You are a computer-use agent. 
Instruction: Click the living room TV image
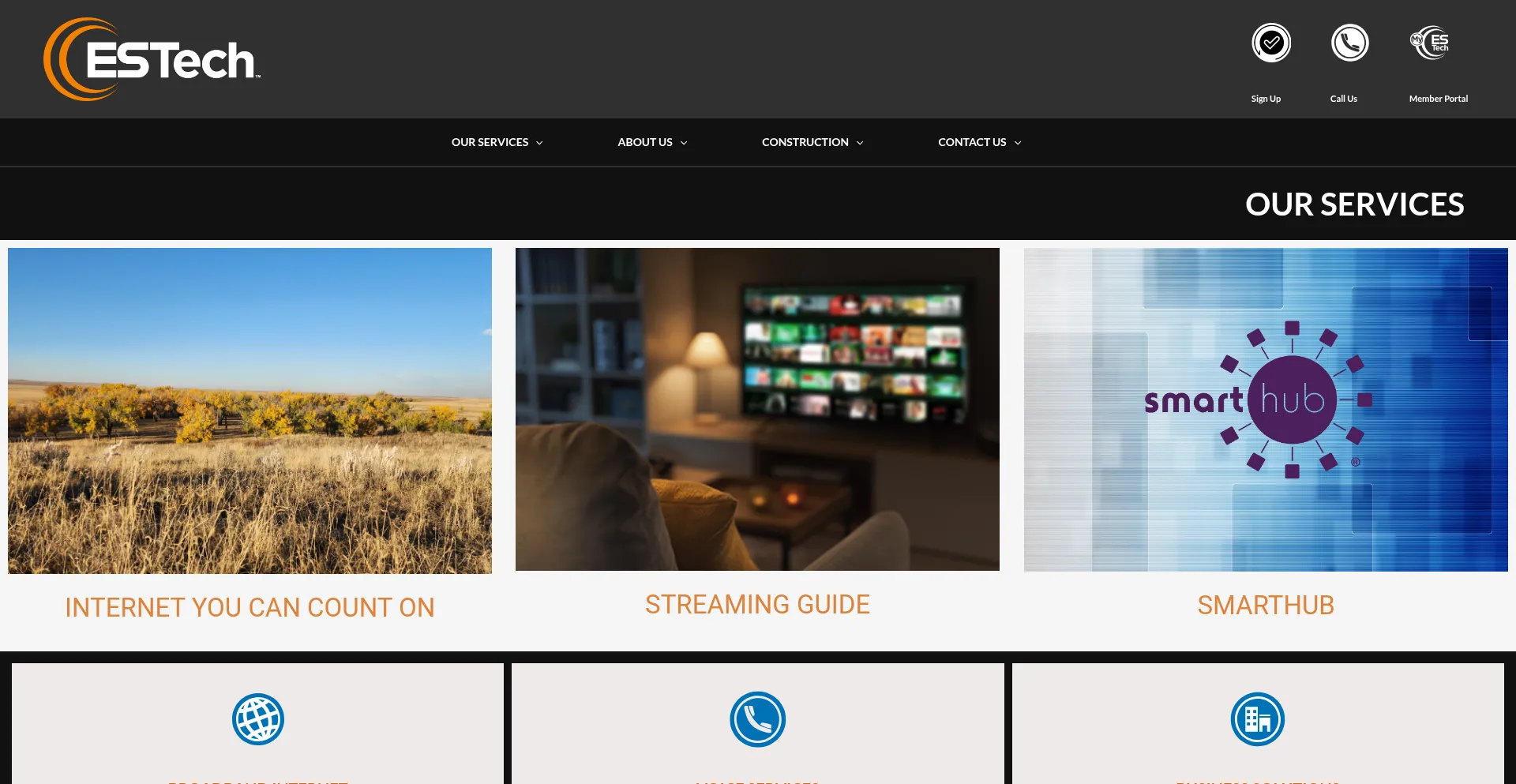[x=757, y=409]
